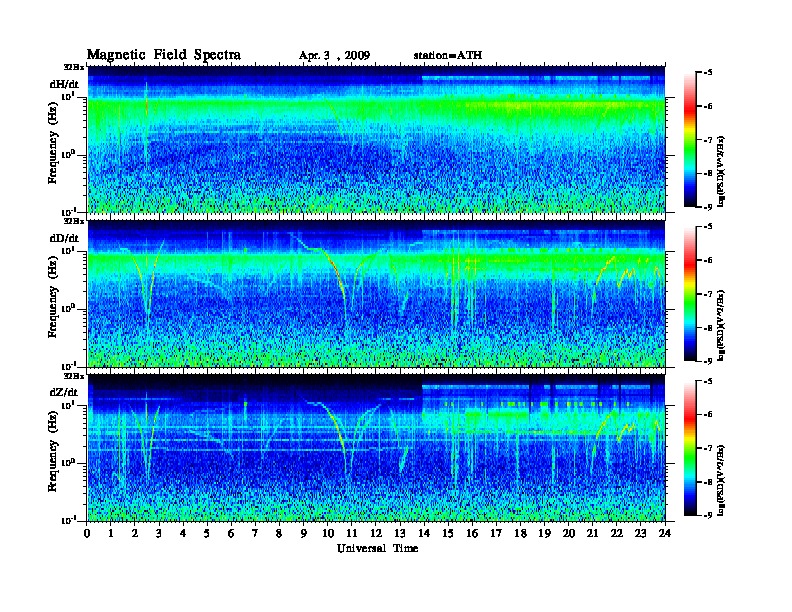
Task: Click the '32Hz' label atop dH/dt panel
Action: coord(74,67)
